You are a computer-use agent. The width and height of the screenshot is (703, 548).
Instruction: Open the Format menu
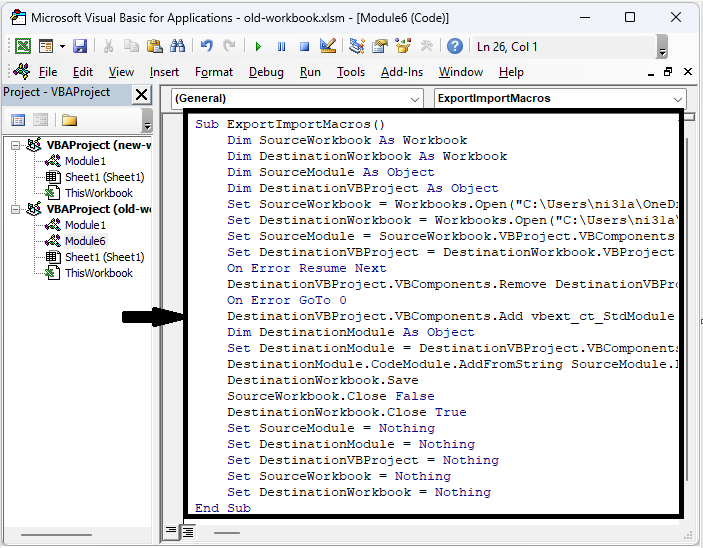214,72
